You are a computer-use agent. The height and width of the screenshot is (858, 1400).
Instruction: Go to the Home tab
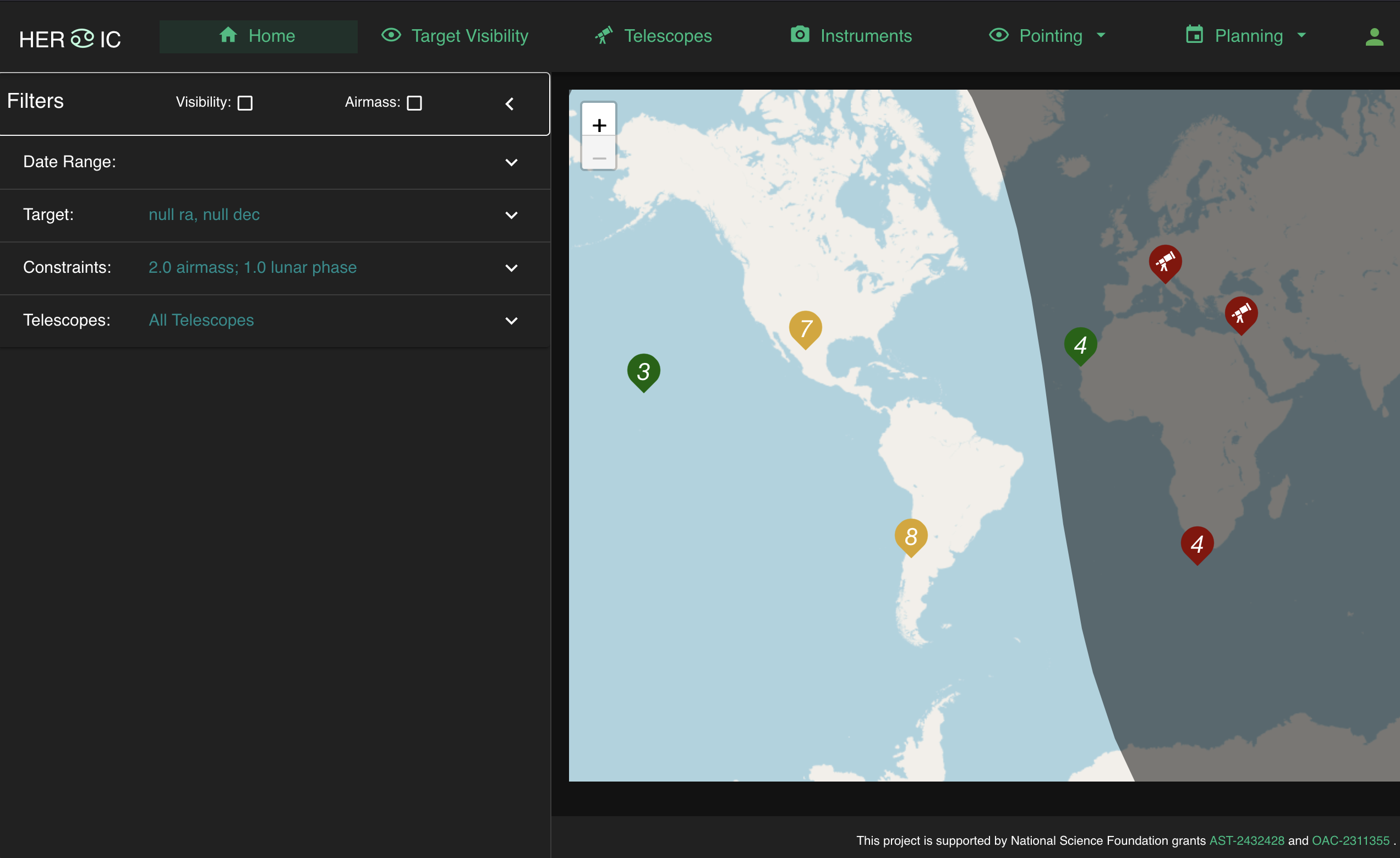(x=258, y=36)
